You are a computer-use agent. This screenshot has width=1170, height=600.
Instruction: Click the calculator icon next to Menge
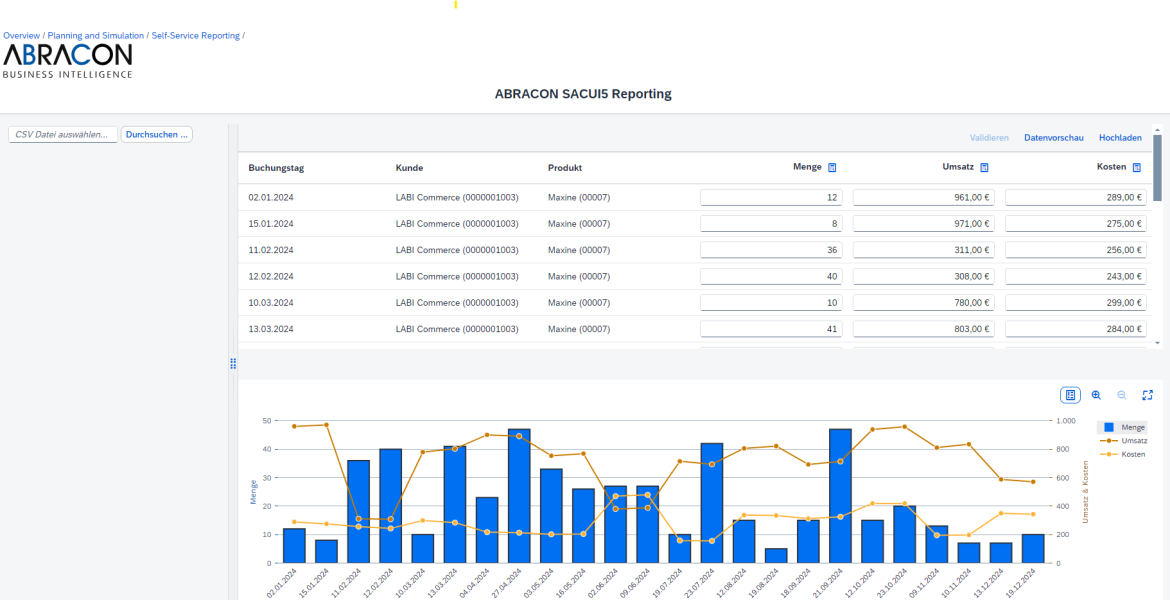click(x=832, y=168)
